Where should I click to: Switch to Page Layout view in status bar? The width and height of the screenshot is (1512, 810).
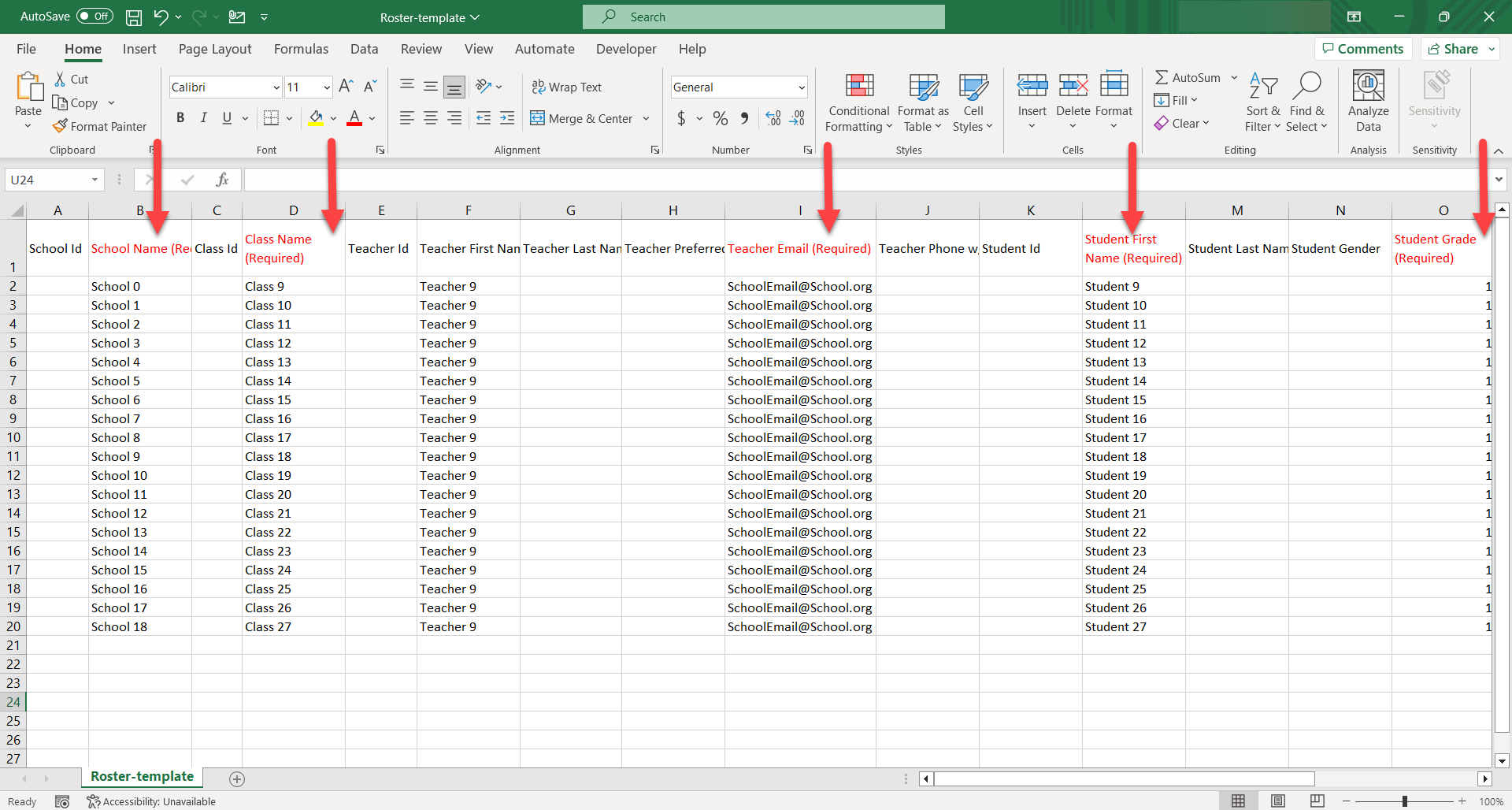1278,801
